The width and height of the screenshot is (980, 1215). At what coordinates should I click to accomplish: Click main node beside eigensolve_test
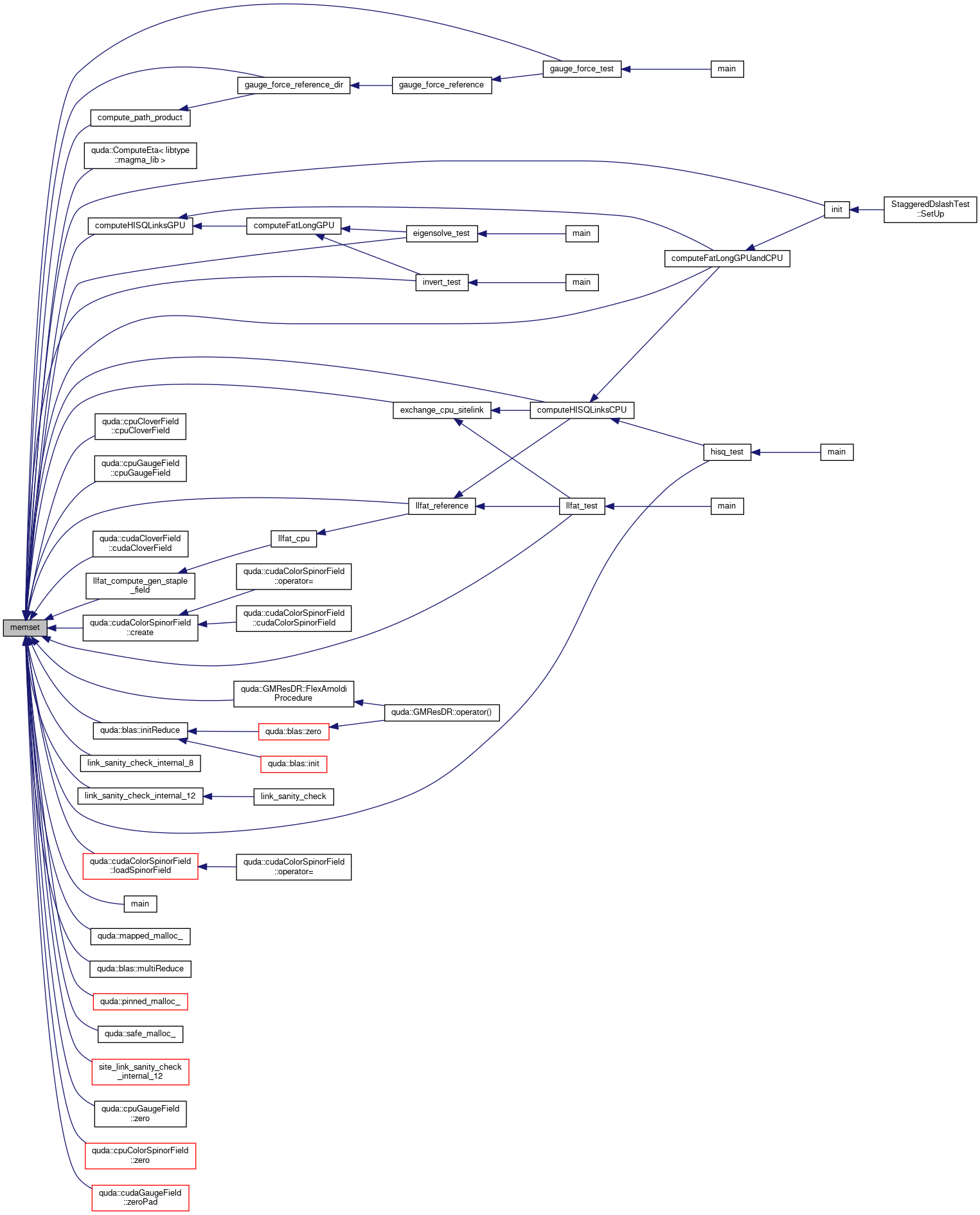(582, 234)
